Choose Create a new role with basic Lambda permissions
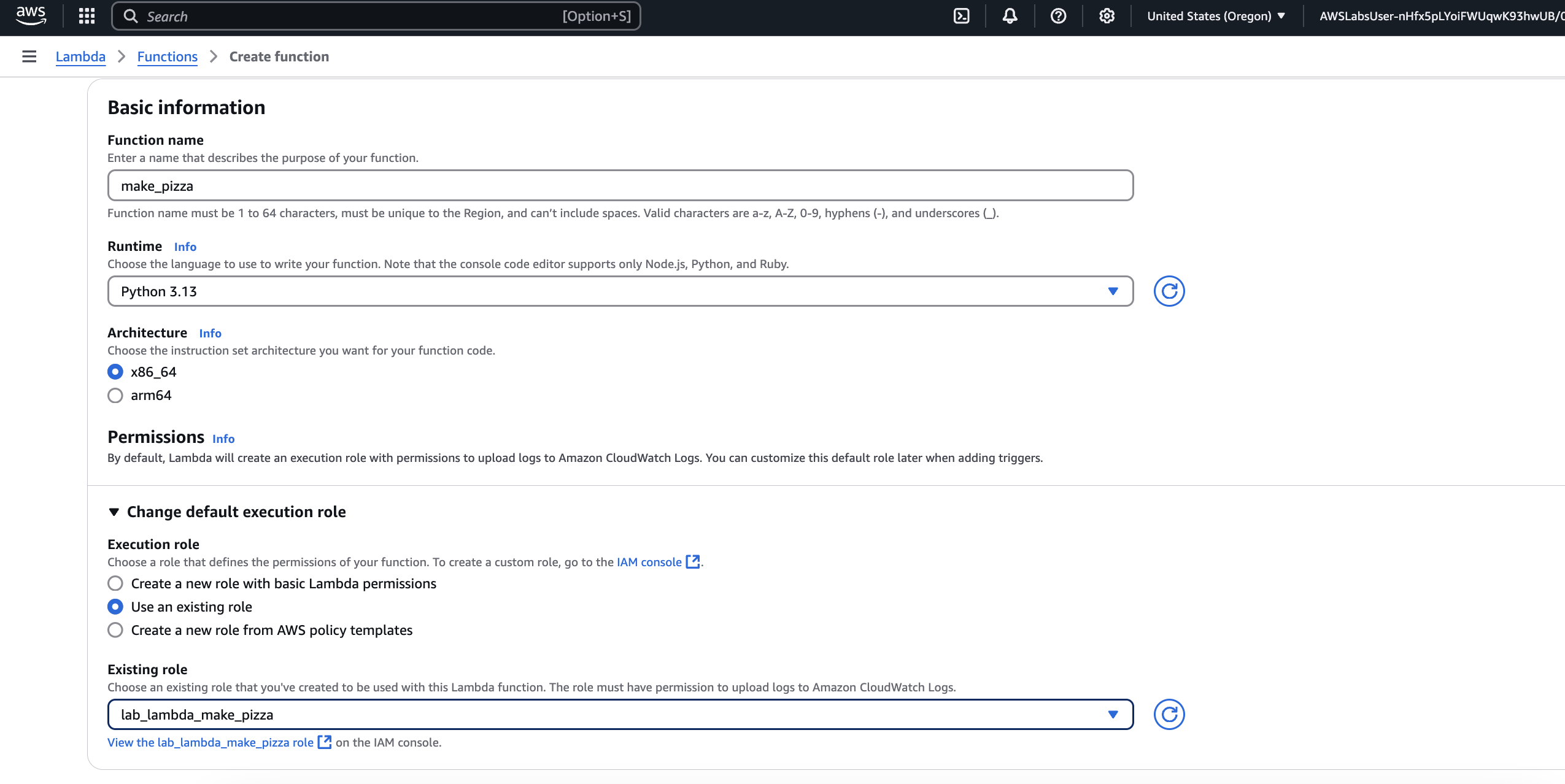This screenshot has height=784, width=1565. click(115, 583)
